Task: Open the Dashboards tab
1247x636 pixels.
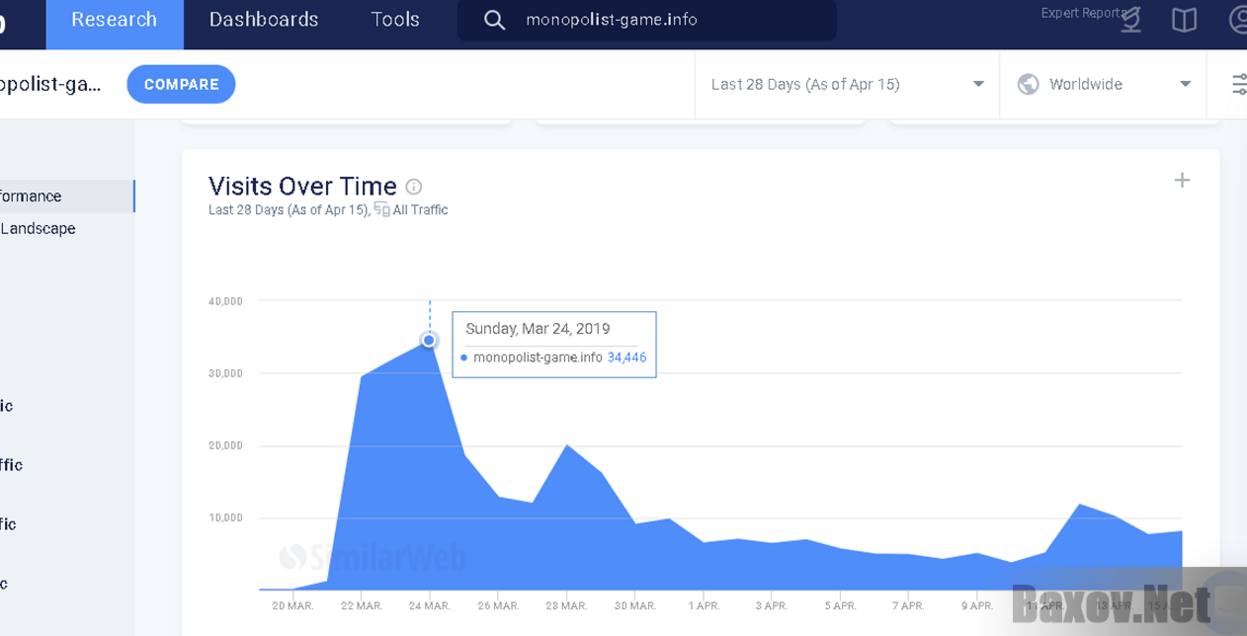Action: point(264,20)
